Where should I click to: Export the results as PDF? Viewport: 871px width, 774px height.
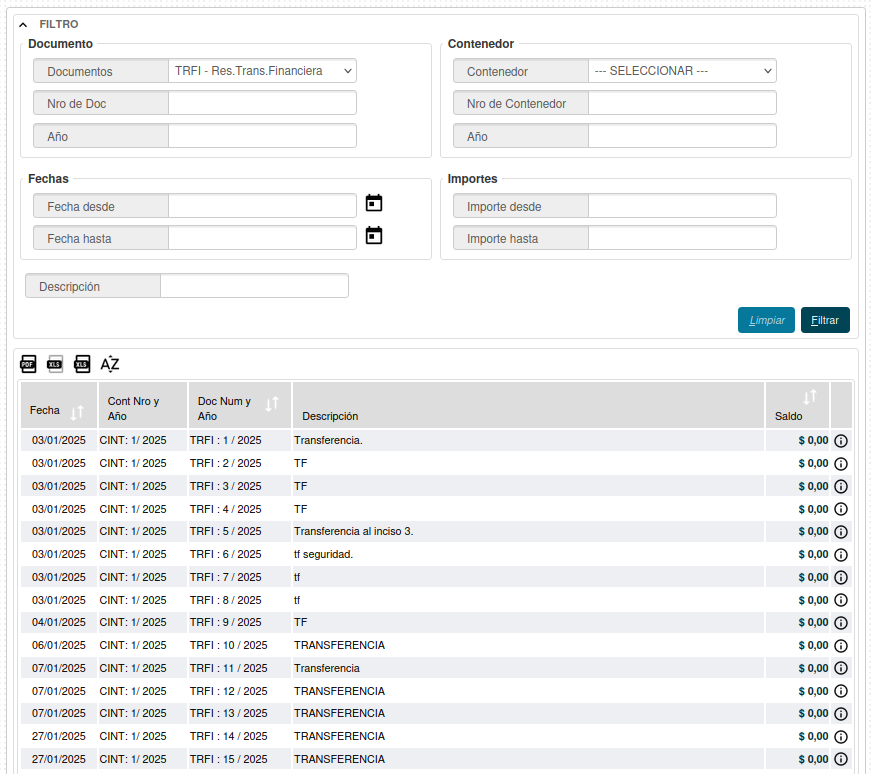coord(28,364)
